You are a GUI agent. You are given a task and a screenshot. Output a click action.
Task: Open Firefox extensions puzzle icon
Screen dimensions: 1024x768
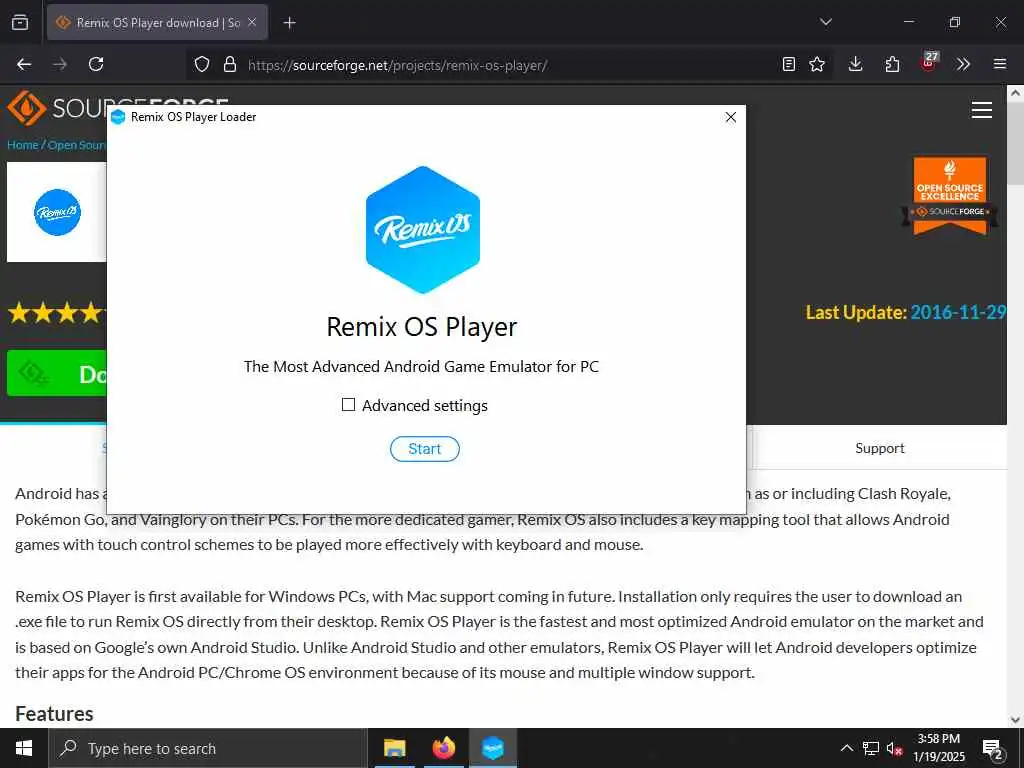tap(892, 64)
